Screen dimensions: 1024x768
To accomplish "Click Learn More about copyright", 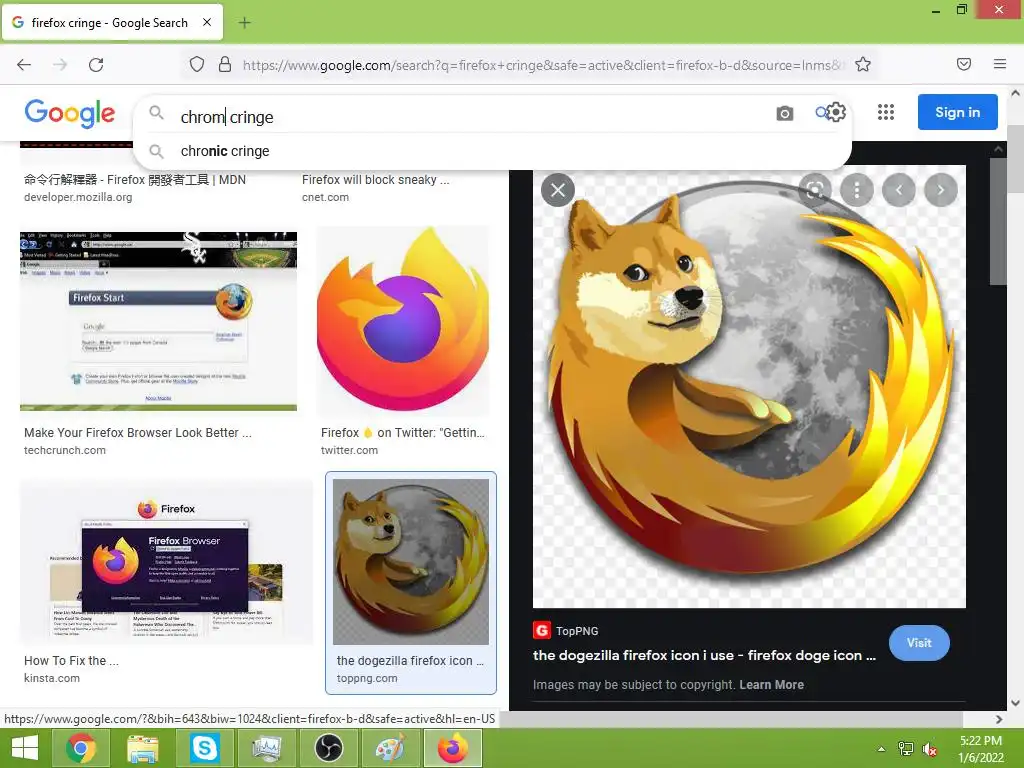I will [771, 685].
